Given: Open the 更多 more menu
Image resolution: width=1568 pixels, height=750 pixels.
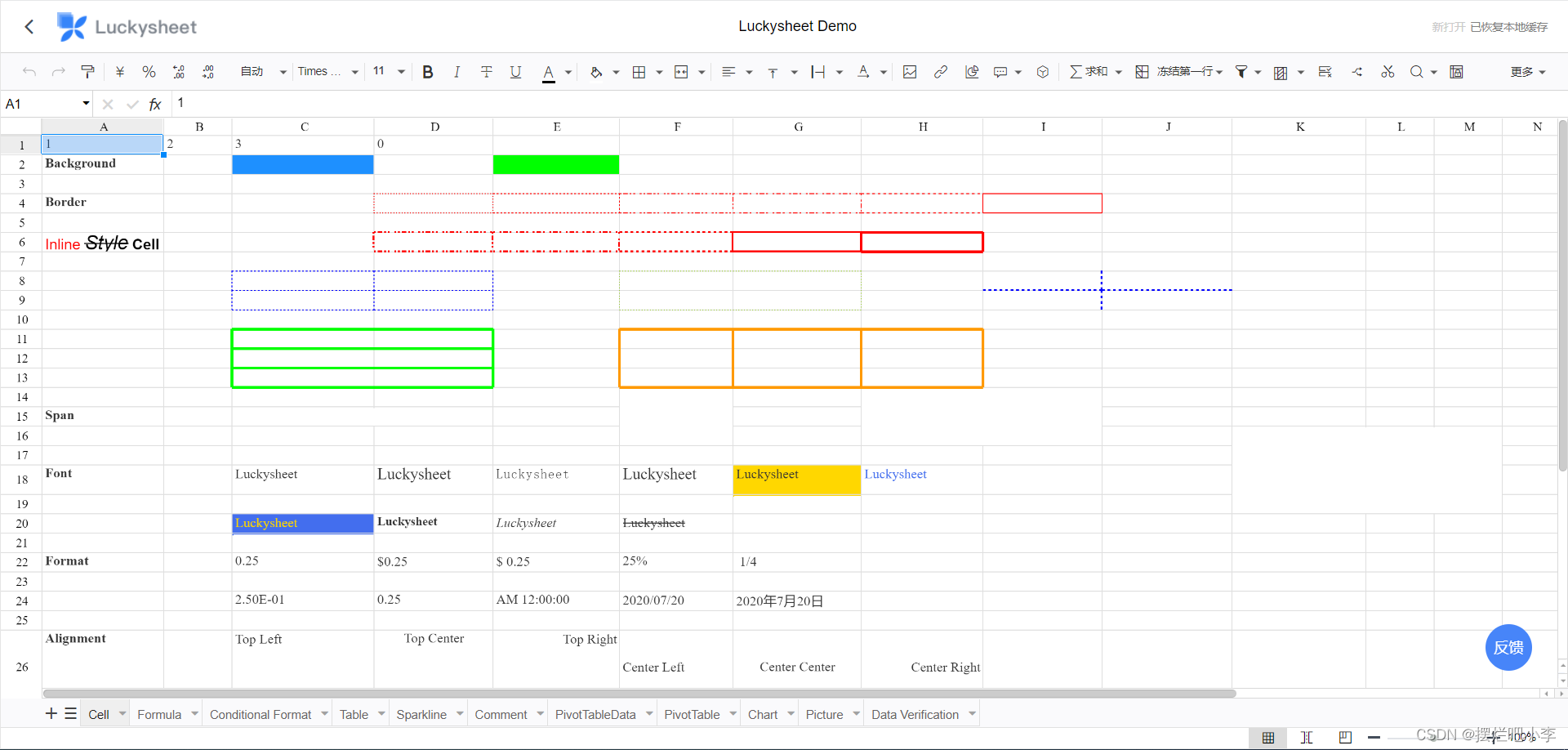Looking at the screenshot, I should pyautogui.click(x=1528, y=72).
